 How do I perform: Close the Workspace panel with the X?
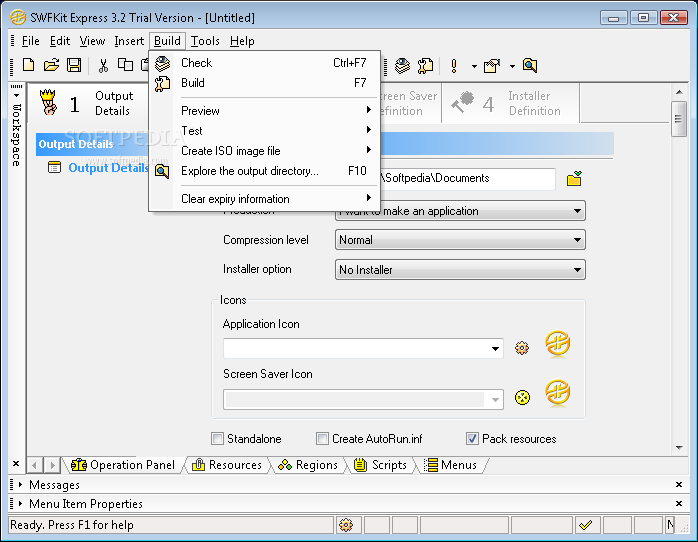(16, 464)
